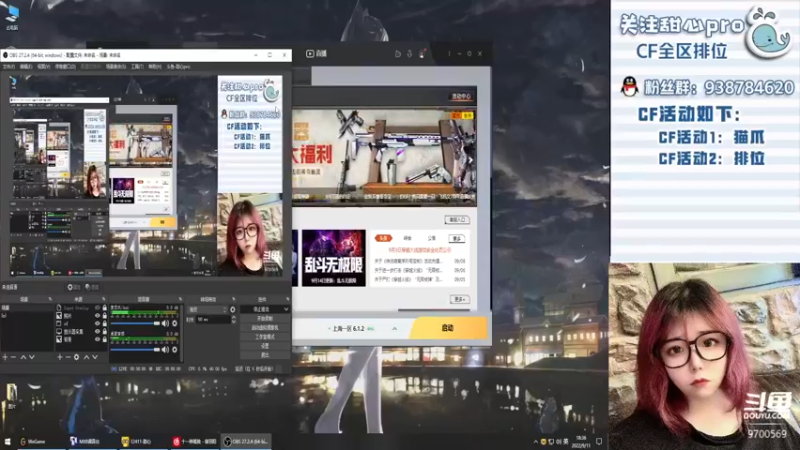800x450 pixels.
Task: Open the purple brawl event thumbnail in launcher
Action: click(x=334, y=258)
